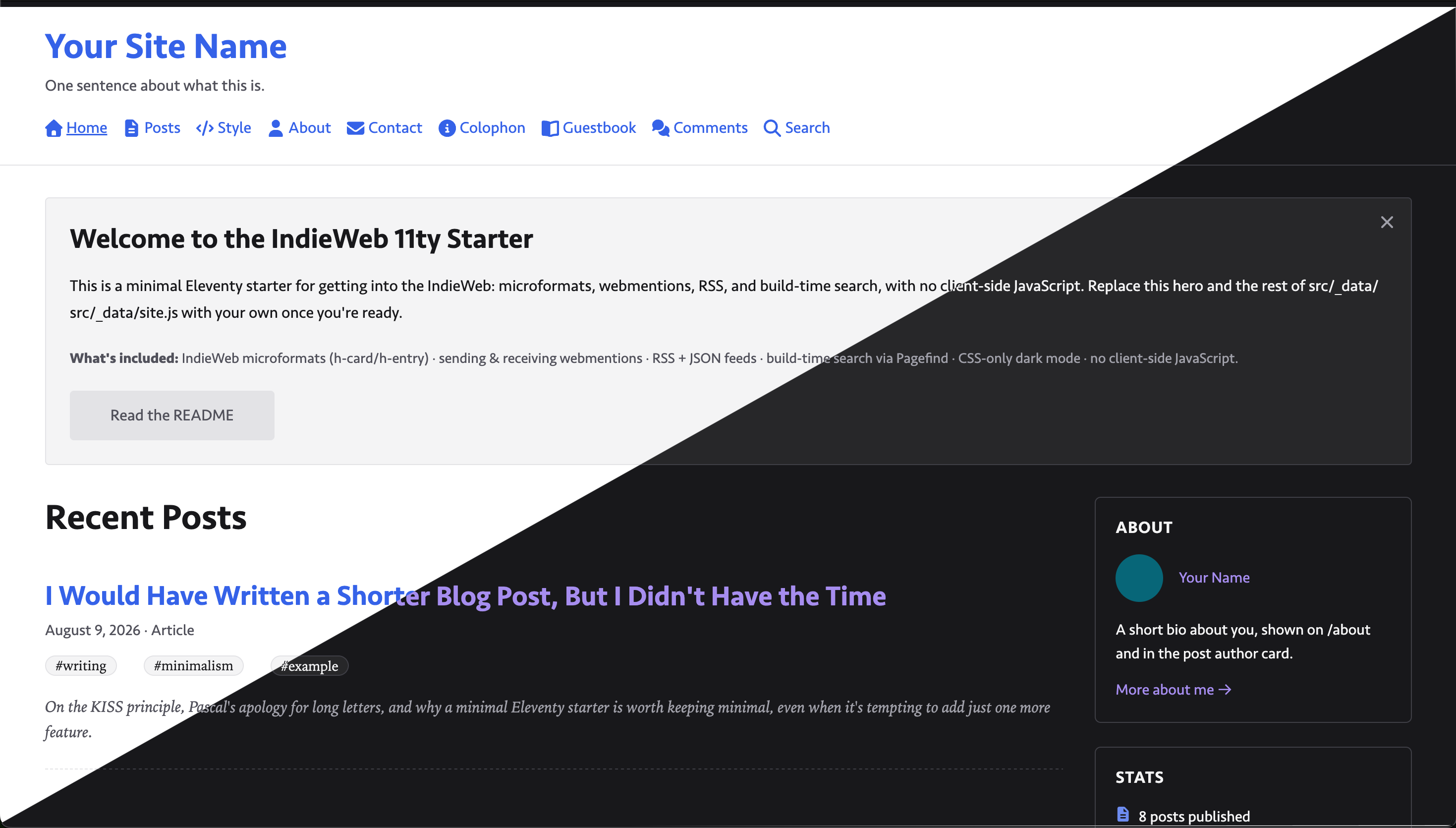Click the Style code brackets icon
The height and width of the screenshot is (828, 1456).
[x=205, y=128]
